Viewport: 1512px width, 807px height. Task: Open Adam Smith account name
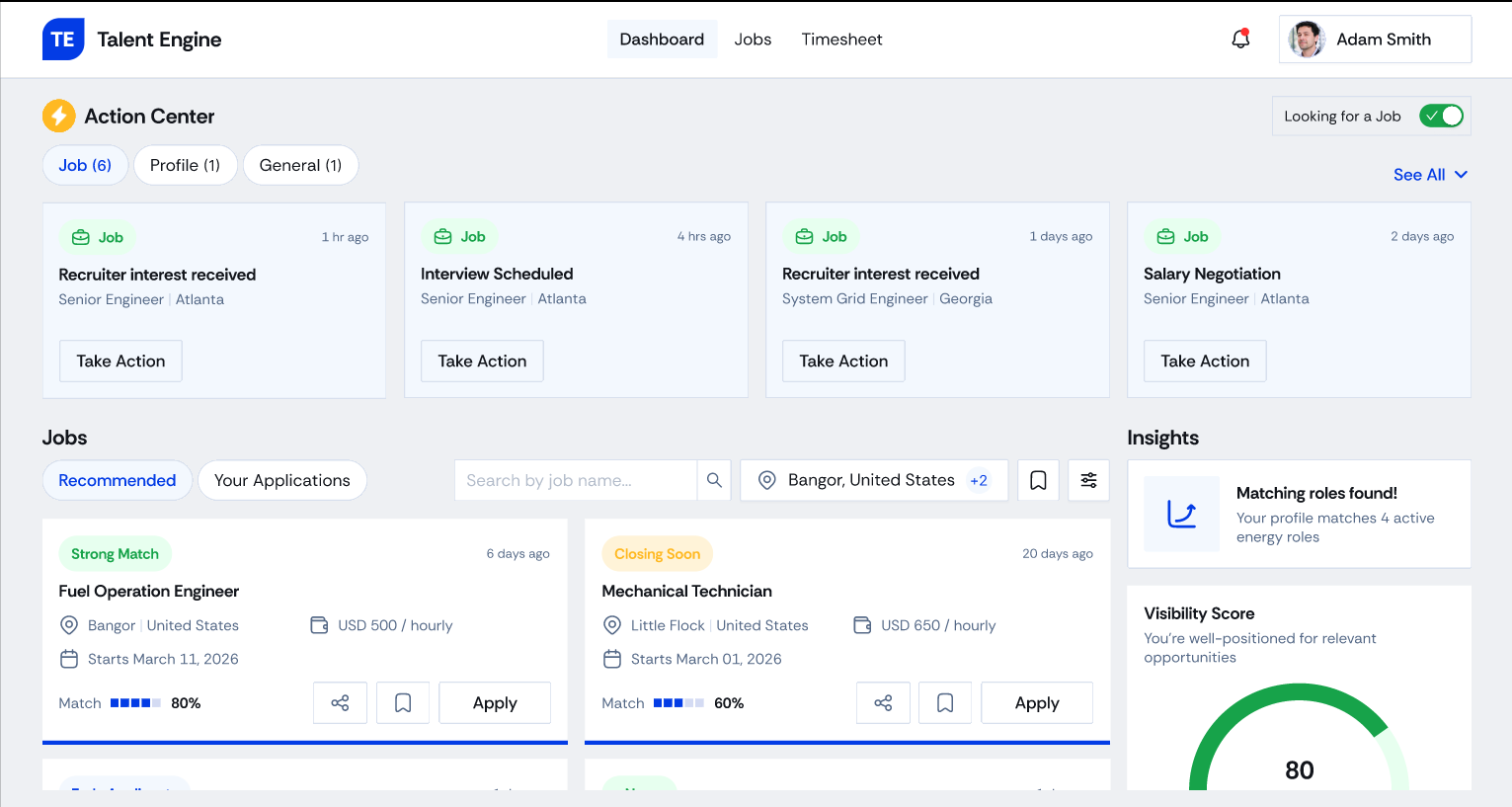[1384, 40]
